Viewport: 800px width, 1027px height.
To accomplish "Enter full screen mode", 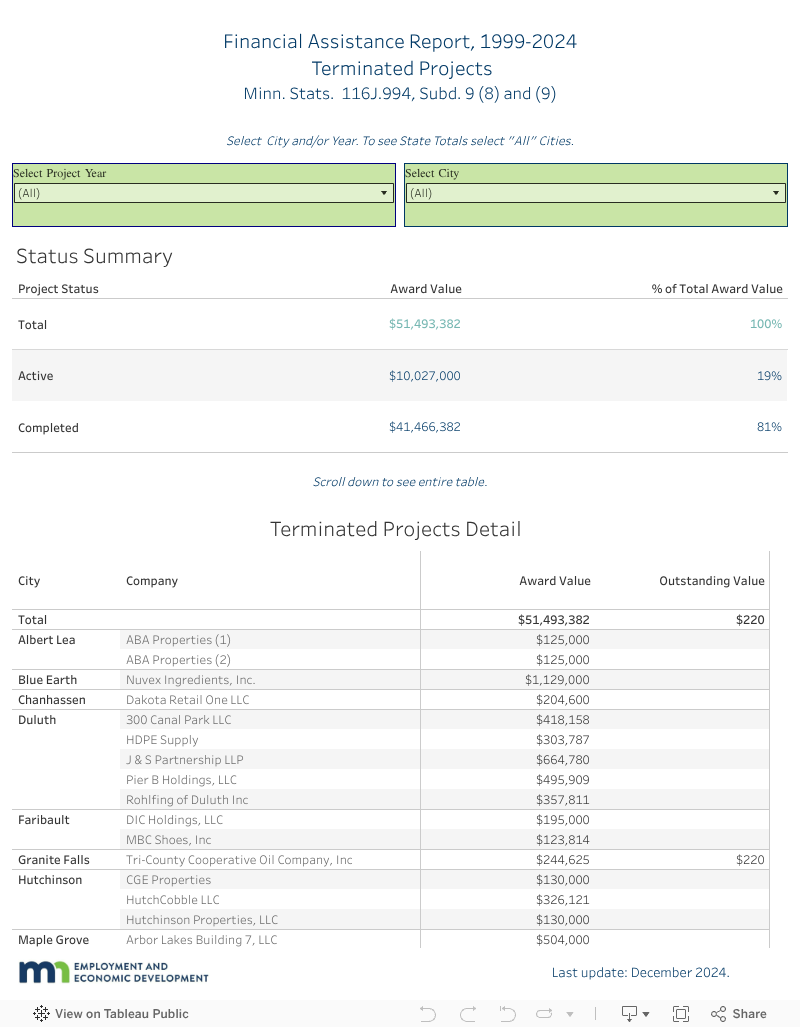I will tap(681, 1013).
